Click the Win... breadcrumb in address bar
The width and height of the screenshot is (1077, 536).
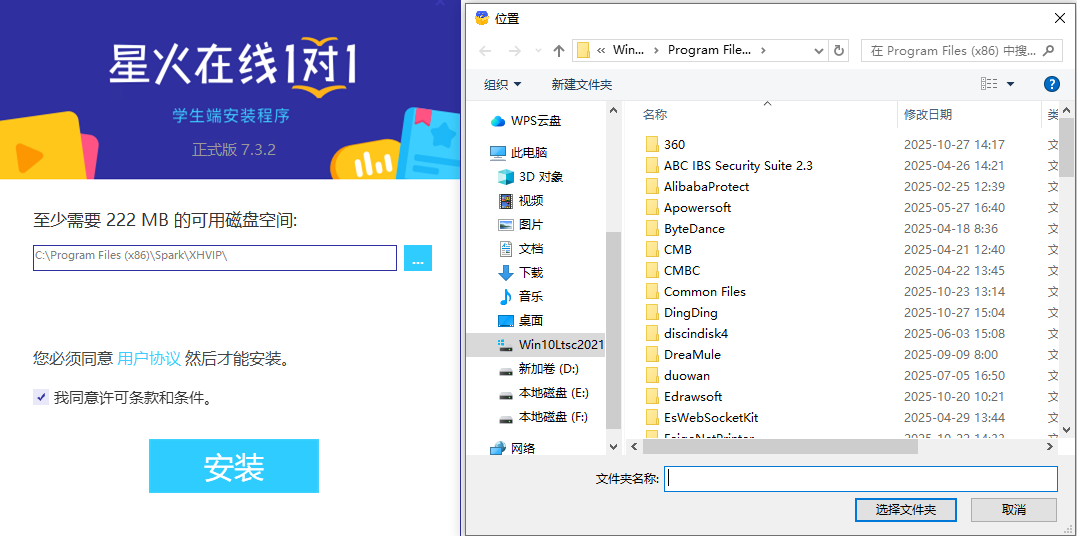628,50
